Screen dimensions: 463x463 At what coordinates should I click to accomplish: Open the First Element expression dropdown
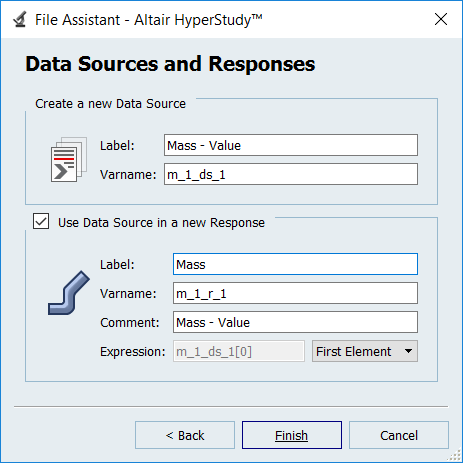(365, 351)
